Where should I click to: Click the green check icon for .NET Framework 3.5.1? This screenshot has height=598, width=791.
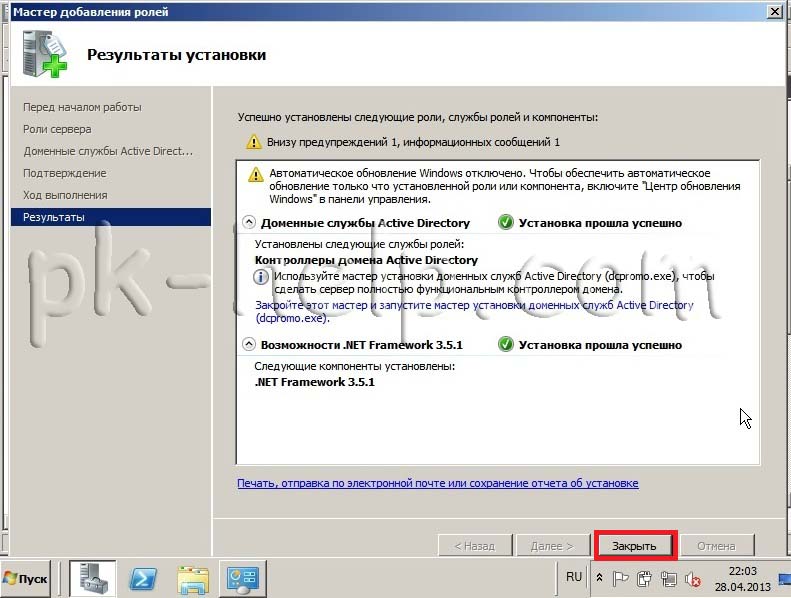pos(505,344)
